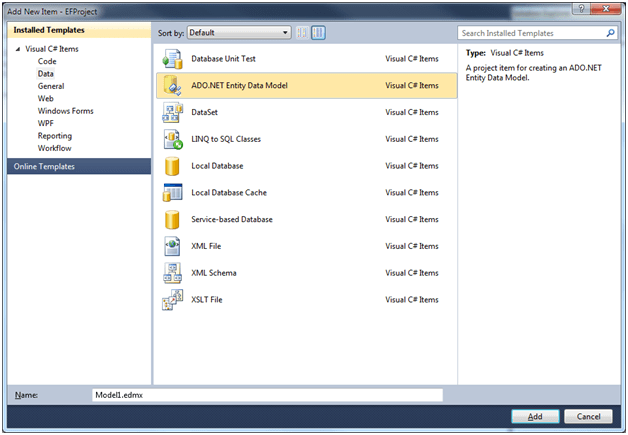The height and width of the screenshot is (435, 628).
Task: Click Visual C# Items tree root label
Action: (x=52, y=49)
